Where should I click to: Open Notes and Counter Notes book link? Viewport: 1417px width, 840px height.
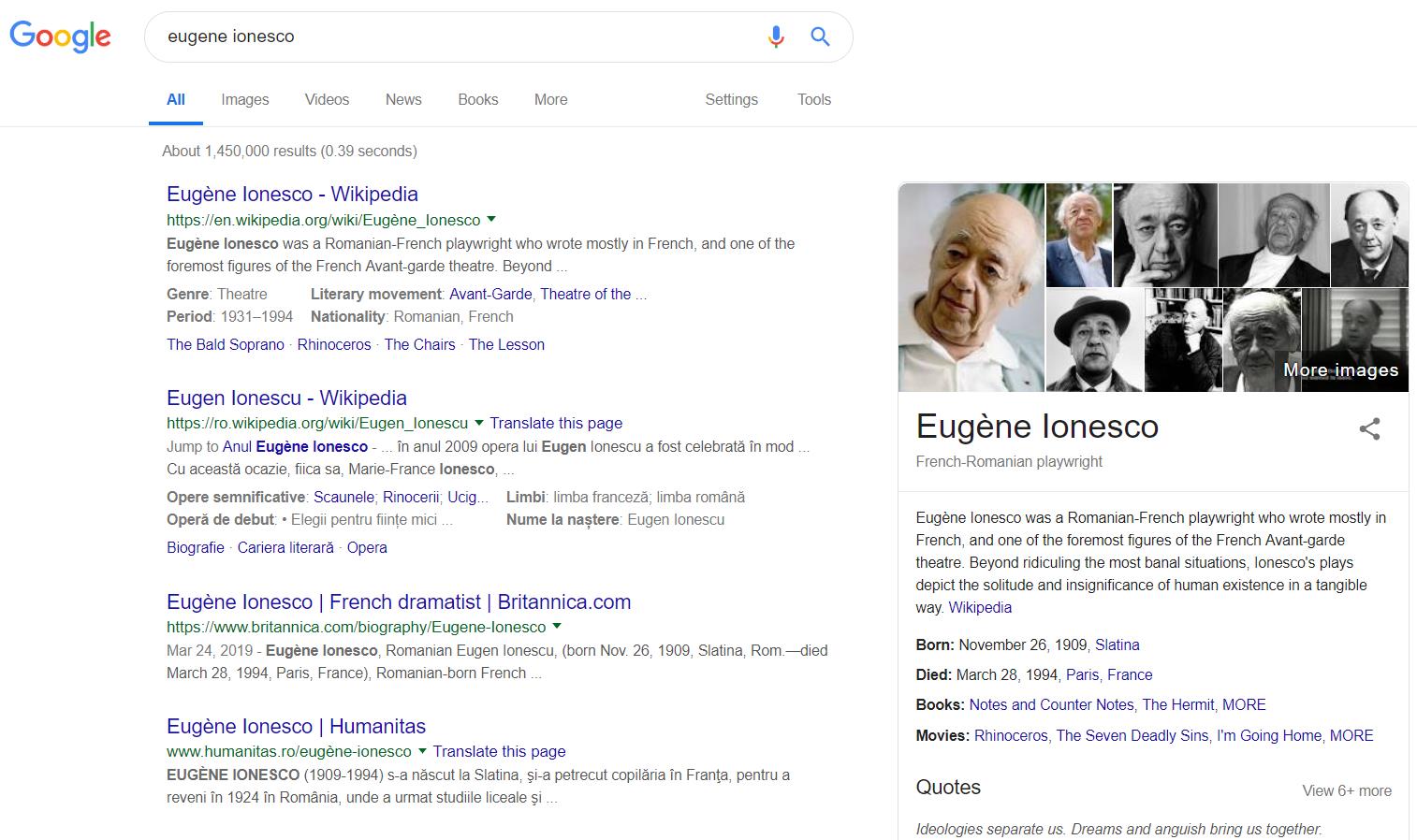point(1051,704)
